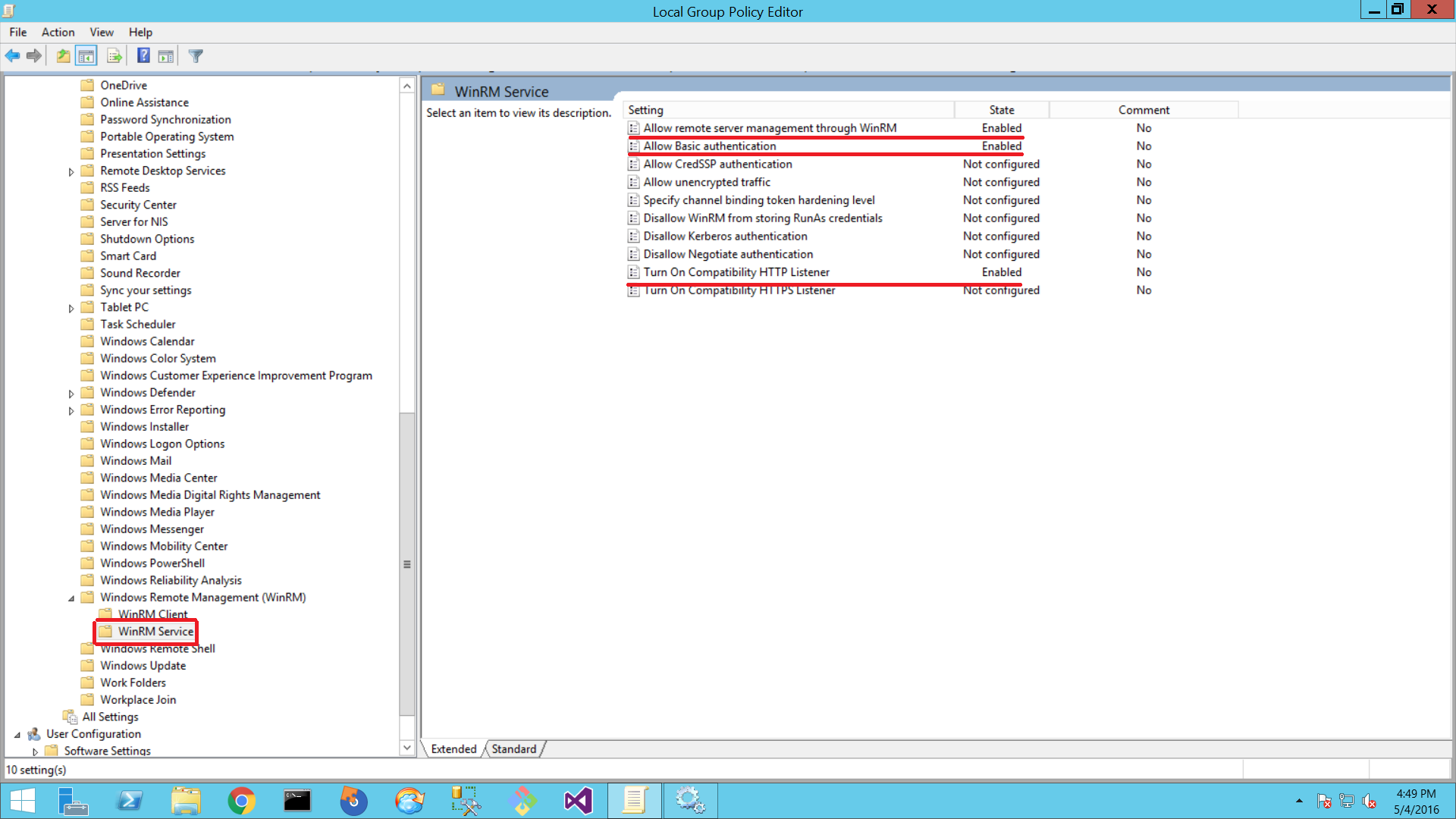
Task: Collapse the Windows Remote Management (WinRM) node
Action: coord(71,598)
